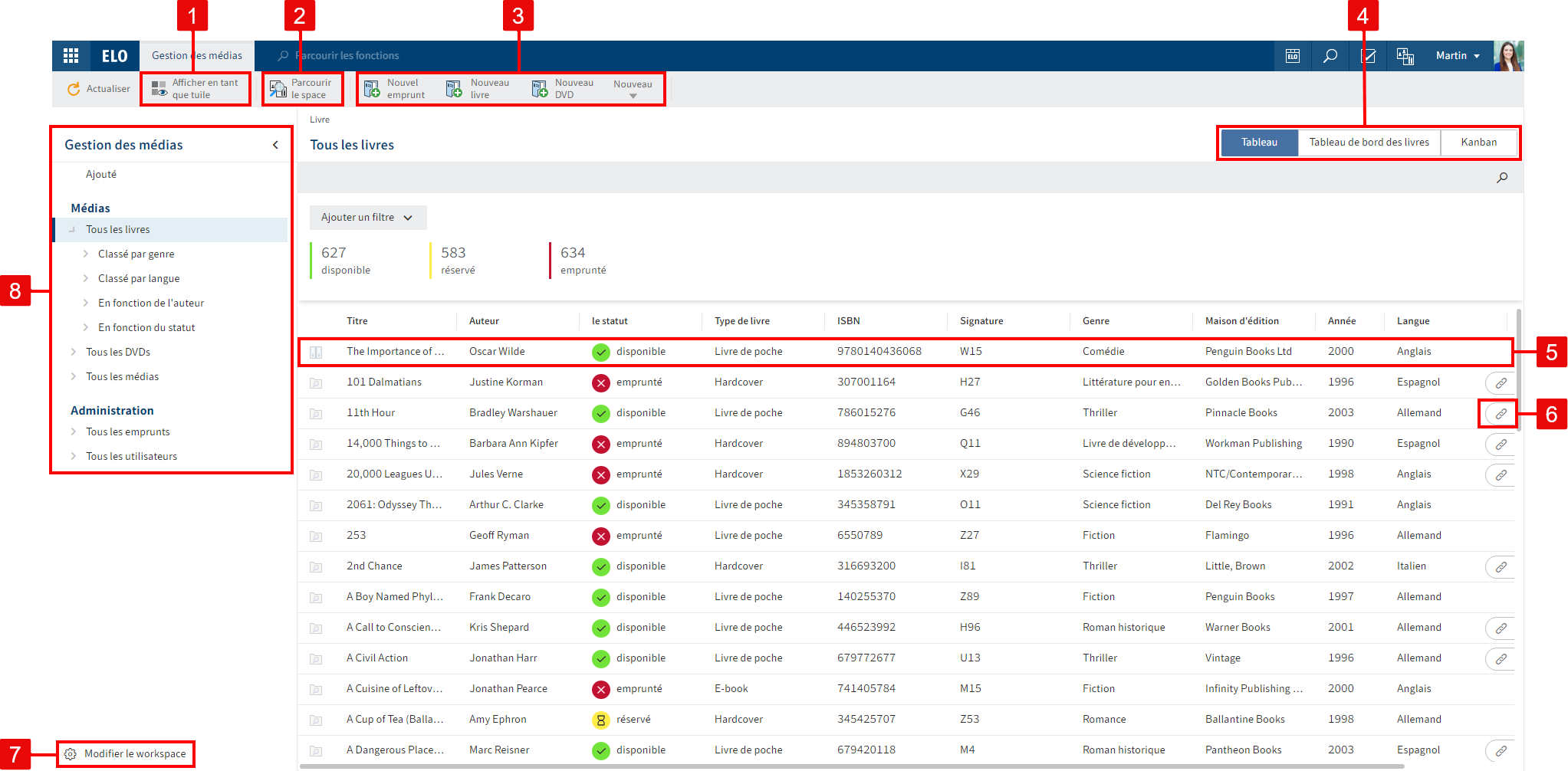Click Parcourir le space

point(301,89)
